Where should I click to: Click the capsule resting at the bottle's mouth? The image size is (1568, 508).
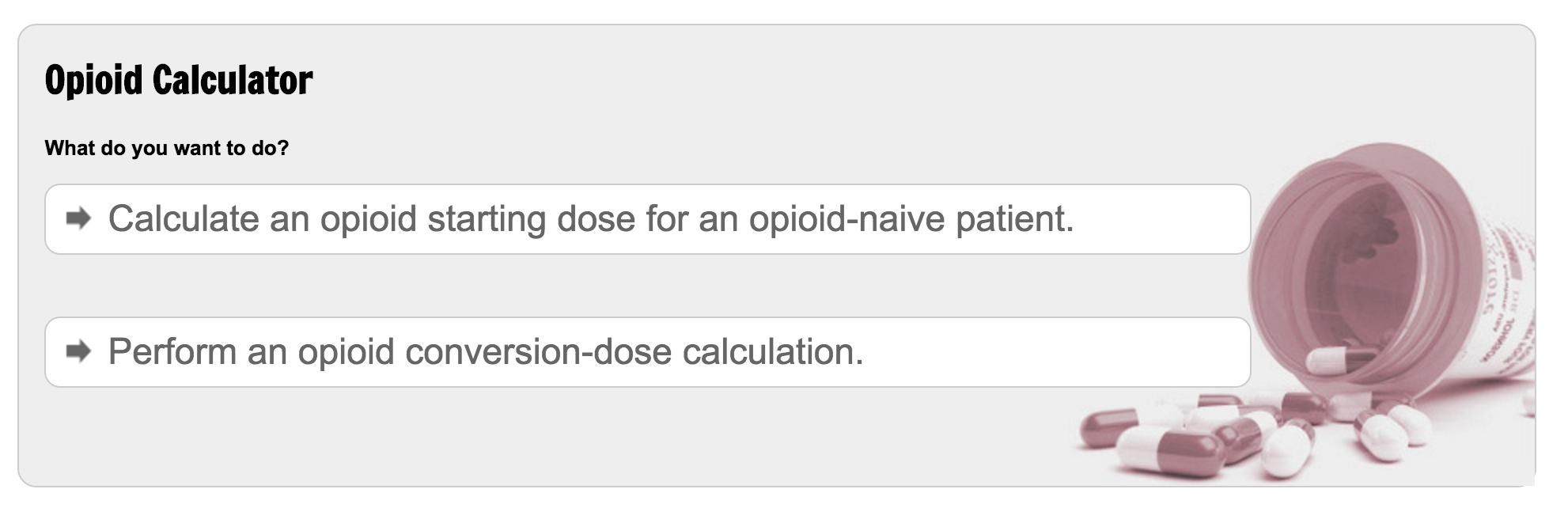(1337, 360)
